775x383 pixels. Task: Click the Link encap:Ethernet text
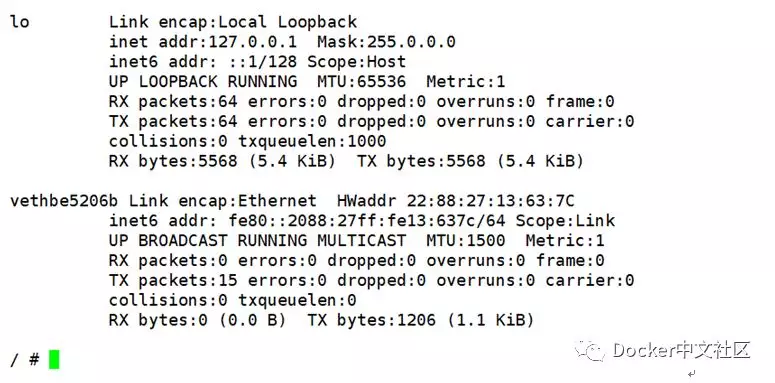pos(222,201)
